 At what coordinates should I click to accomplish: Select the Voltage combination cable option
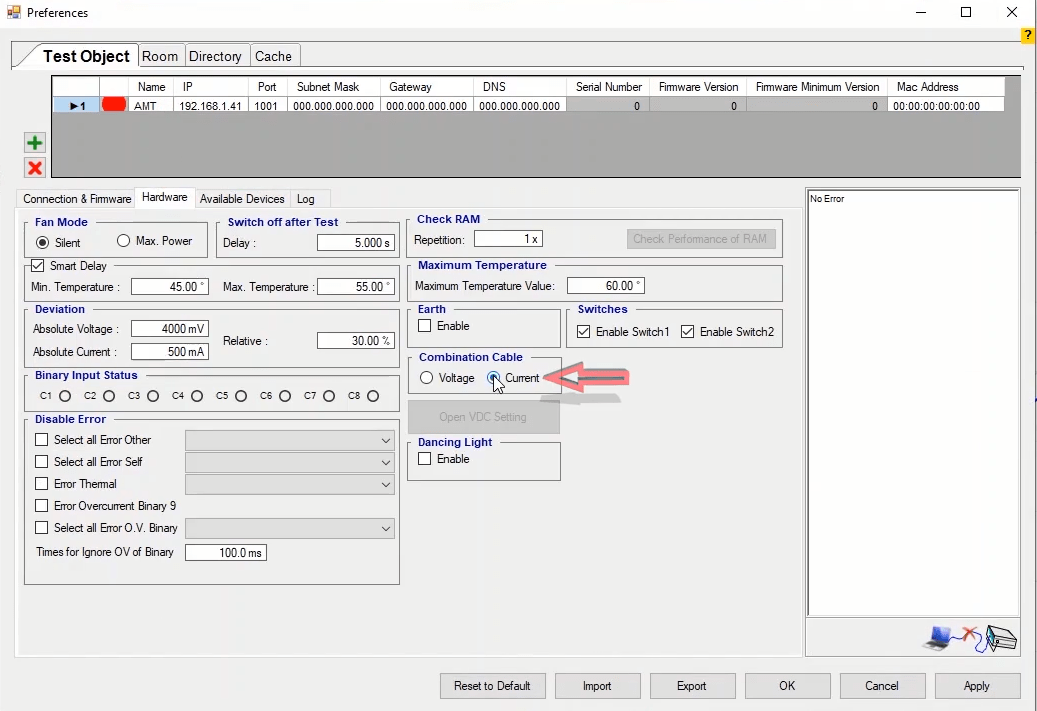pos(427,378)
